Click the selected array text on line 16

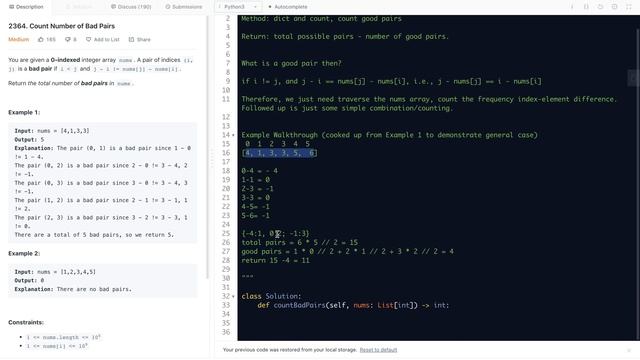(280, 153)
